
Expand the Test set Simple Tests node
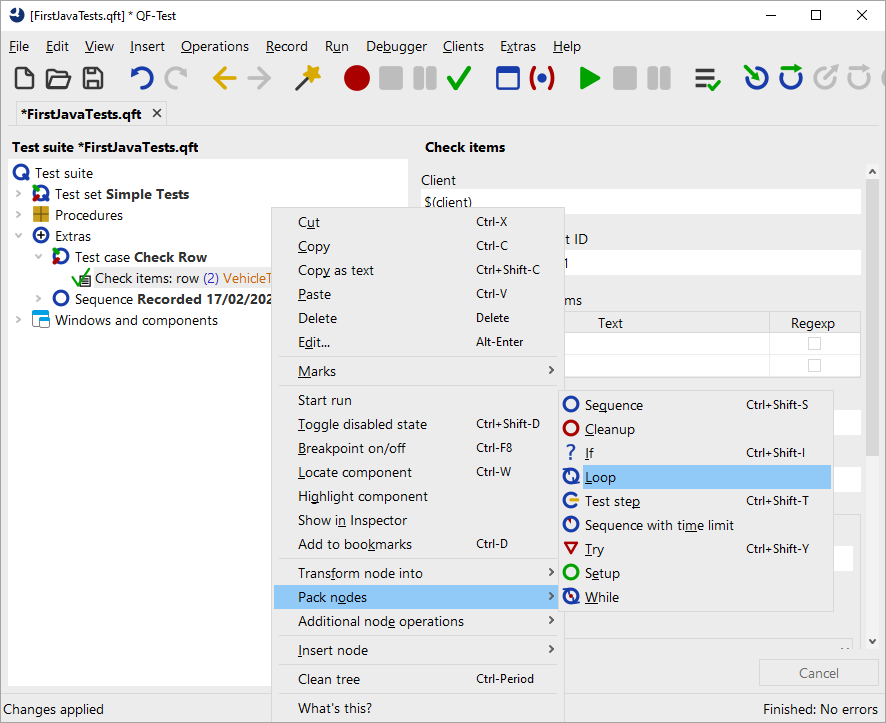(x=18, y=194)
